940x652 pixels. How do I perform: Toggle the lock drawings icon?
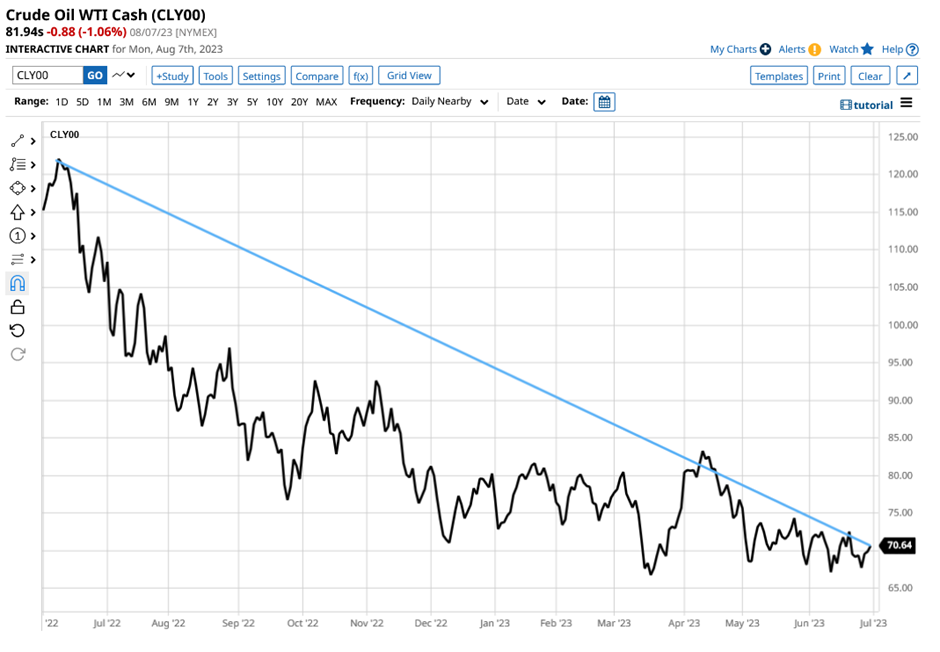click(x=18, y=308)
